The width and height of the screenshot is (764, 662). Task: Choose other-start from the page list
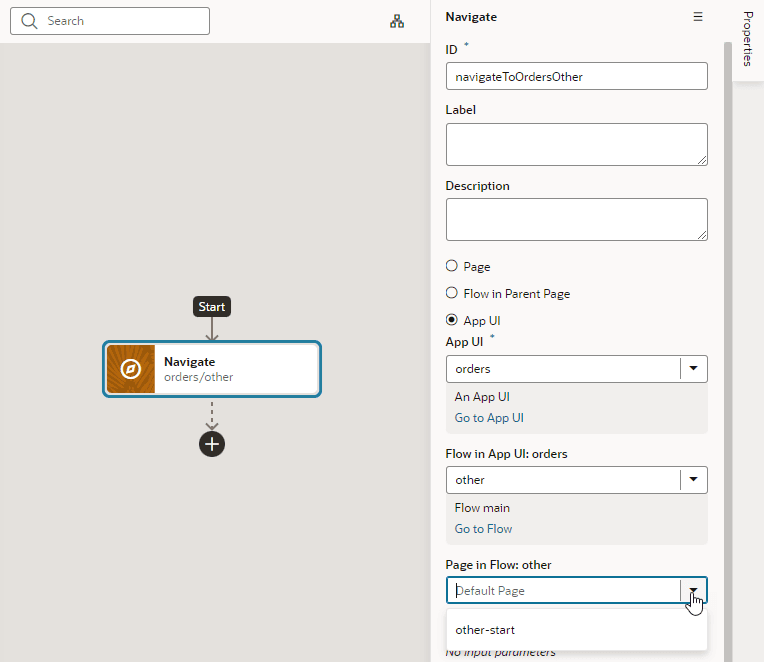[576, 630]
